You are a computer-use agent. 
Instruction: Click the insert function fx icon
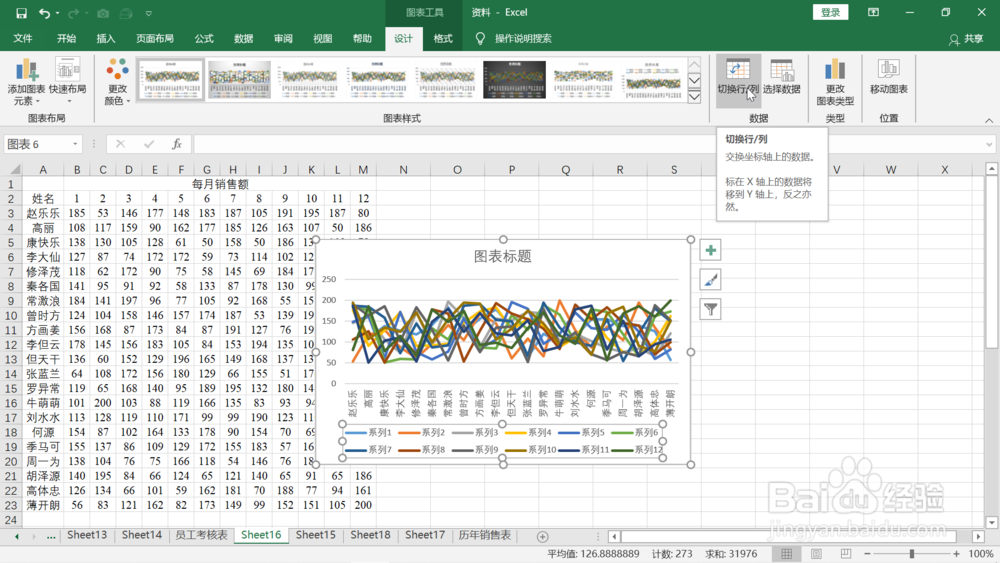[x=177, y=144]
